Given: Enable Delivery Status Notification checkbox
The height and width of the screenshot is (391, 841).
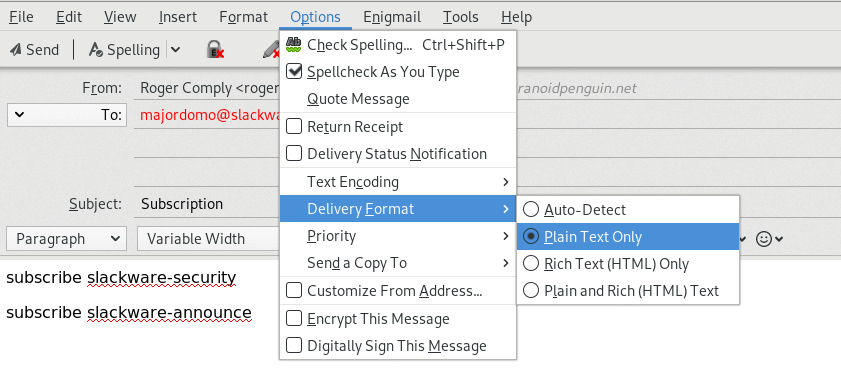Looking at the screenshot, I should click(294, 153).
